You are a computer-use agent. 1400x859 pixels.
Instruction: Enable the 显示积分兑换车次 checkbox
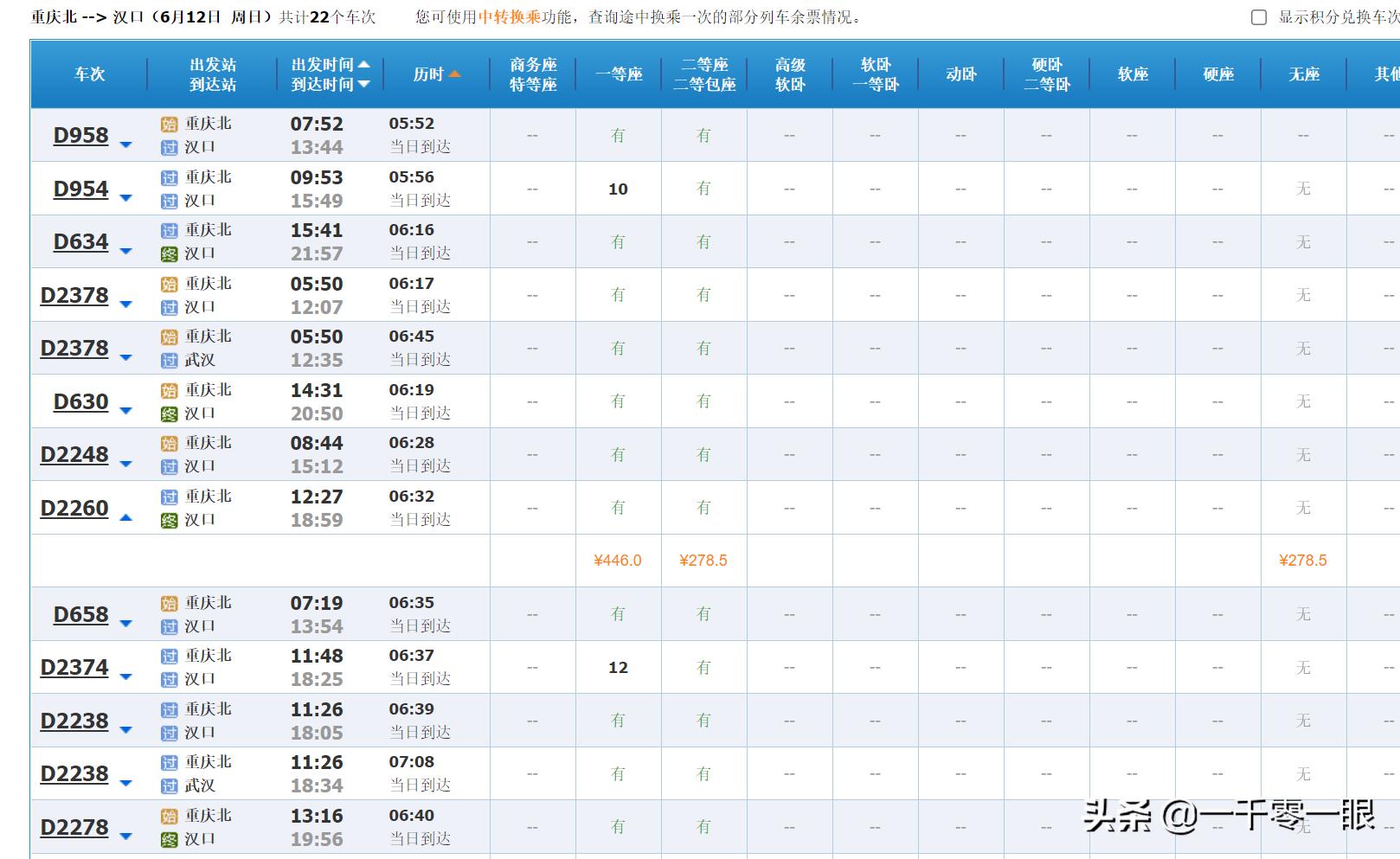[x=1259, y=17]
